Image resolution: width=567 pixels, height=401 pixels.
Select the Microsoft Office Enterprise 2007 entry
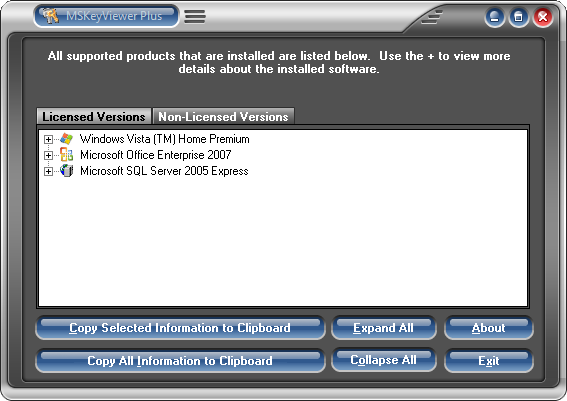click(x=155, y=155)
